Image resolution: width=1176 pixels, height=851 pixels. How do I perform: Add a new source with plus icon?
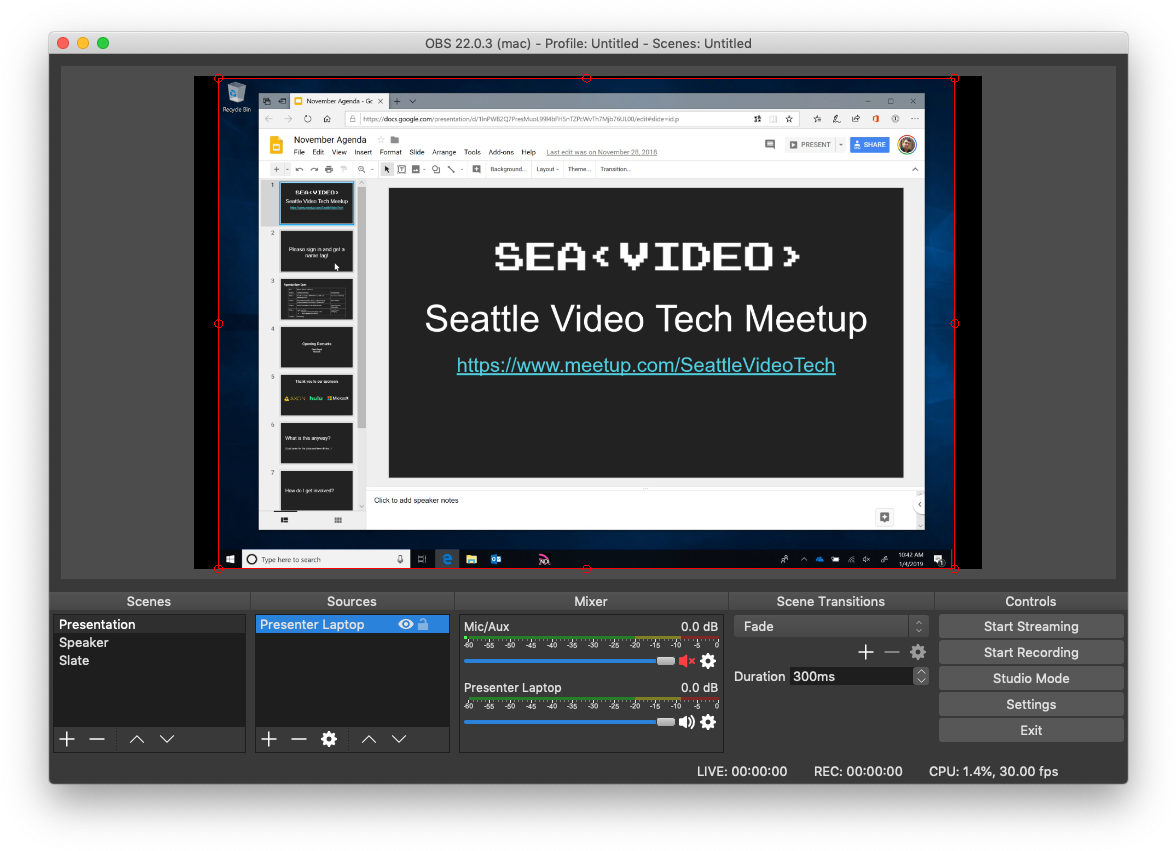click(x=269, y=739)
